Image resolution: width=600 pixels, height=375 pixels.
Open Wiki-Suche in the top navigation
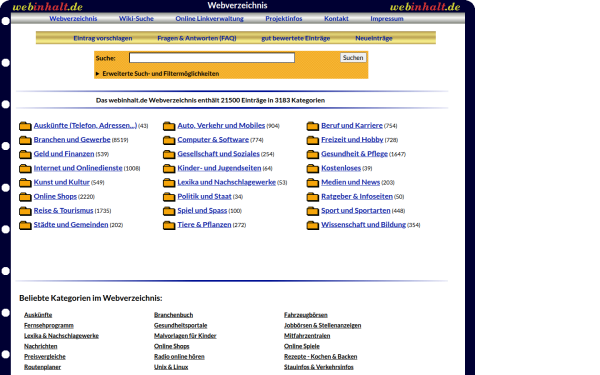tap(136, 18)
